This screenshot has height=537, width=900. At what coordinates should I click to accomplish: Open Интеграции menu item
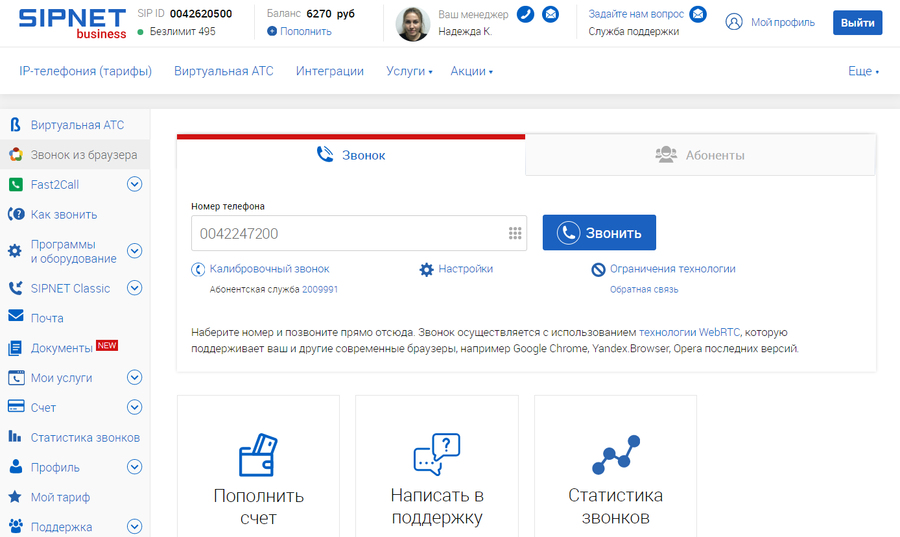pyautogui.click(x=330, y=71)
